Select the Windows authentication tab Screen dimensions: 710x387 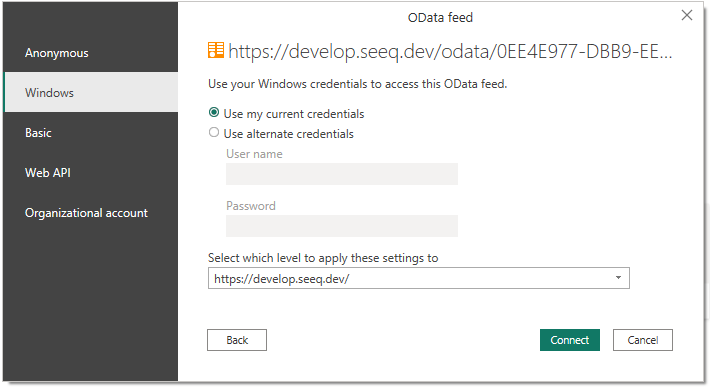coord(91,93)
